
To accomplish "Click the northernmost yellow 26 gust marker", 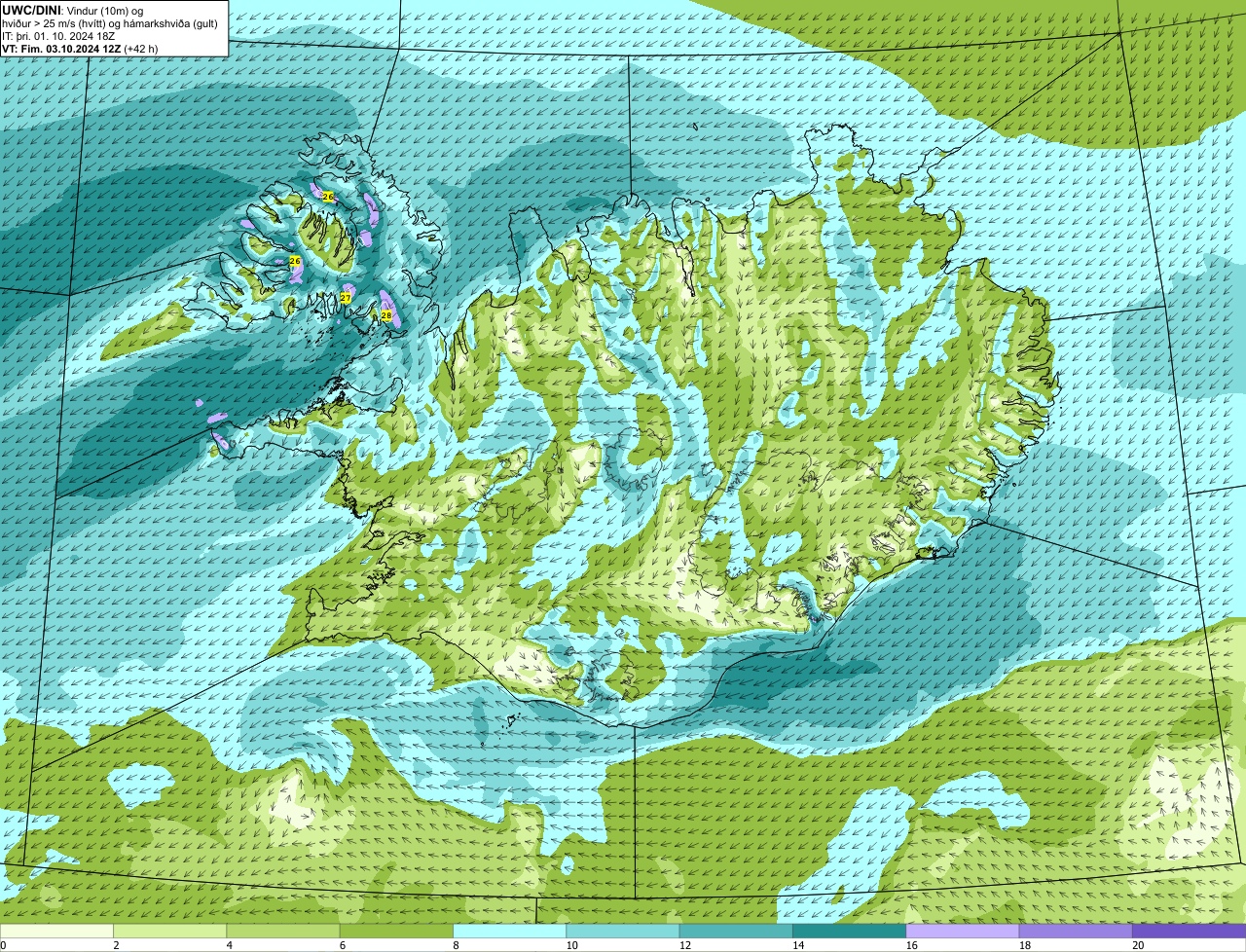I will pyautogui.click(x=328, y=197).
